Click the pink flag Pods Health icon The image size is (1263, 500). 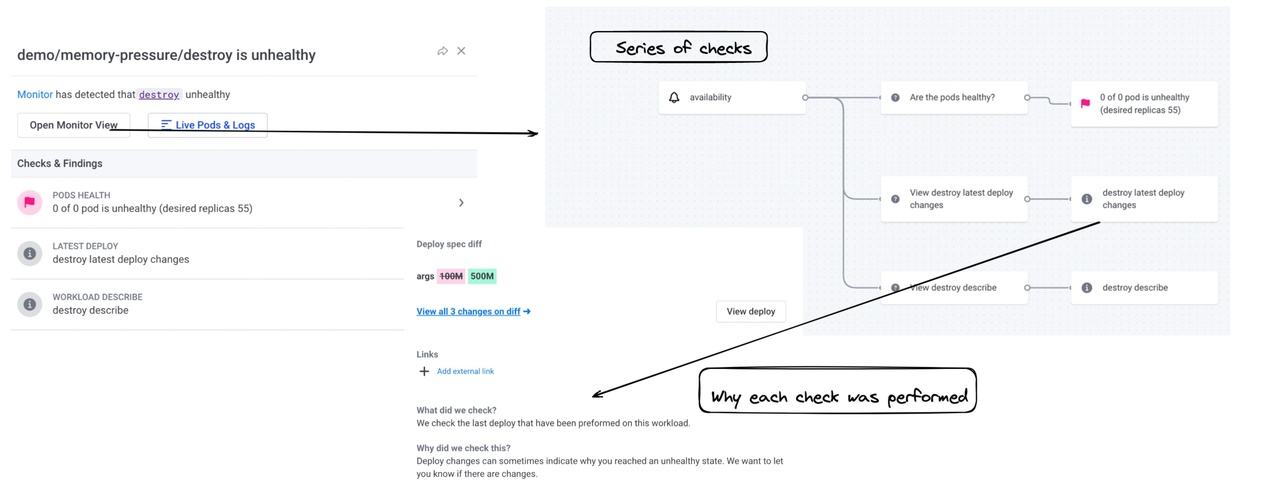click(30, 202)
